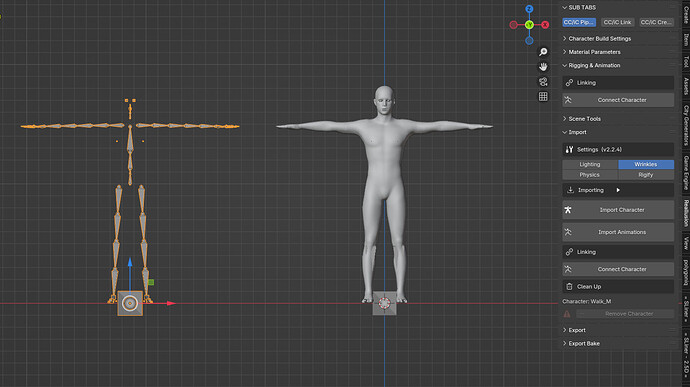Expand Character Build Settings panel
Screen dimensions: 690x387
(x=599, y=39)
